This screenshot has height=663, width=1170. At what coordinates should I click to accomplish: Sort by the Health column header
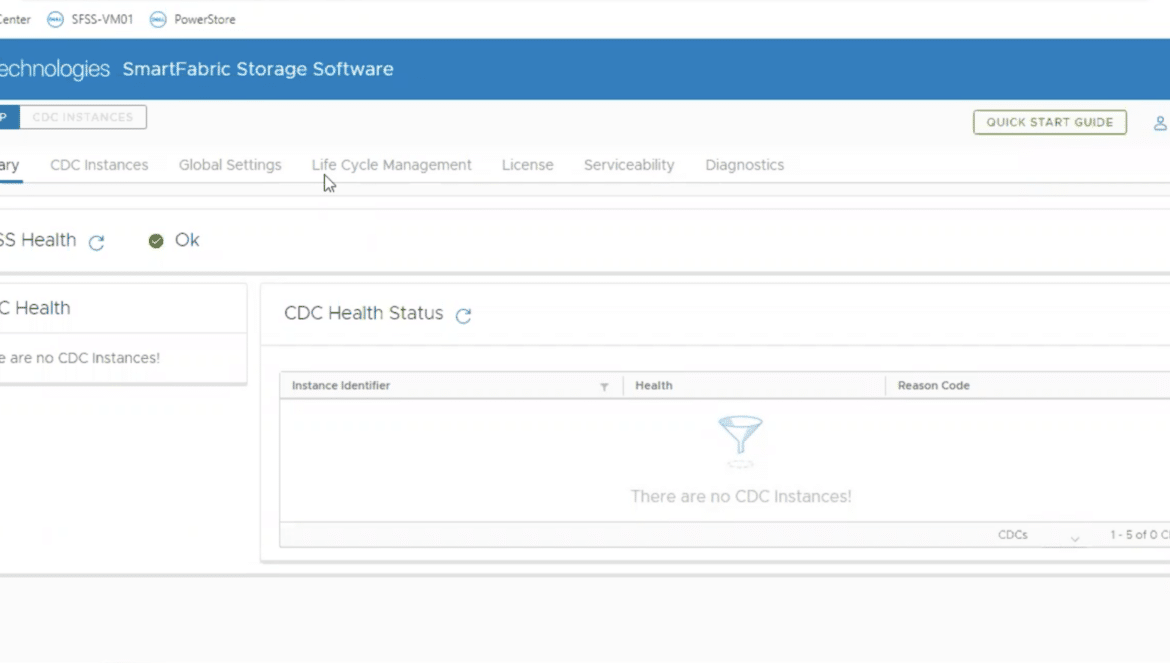tap(654, 386)
